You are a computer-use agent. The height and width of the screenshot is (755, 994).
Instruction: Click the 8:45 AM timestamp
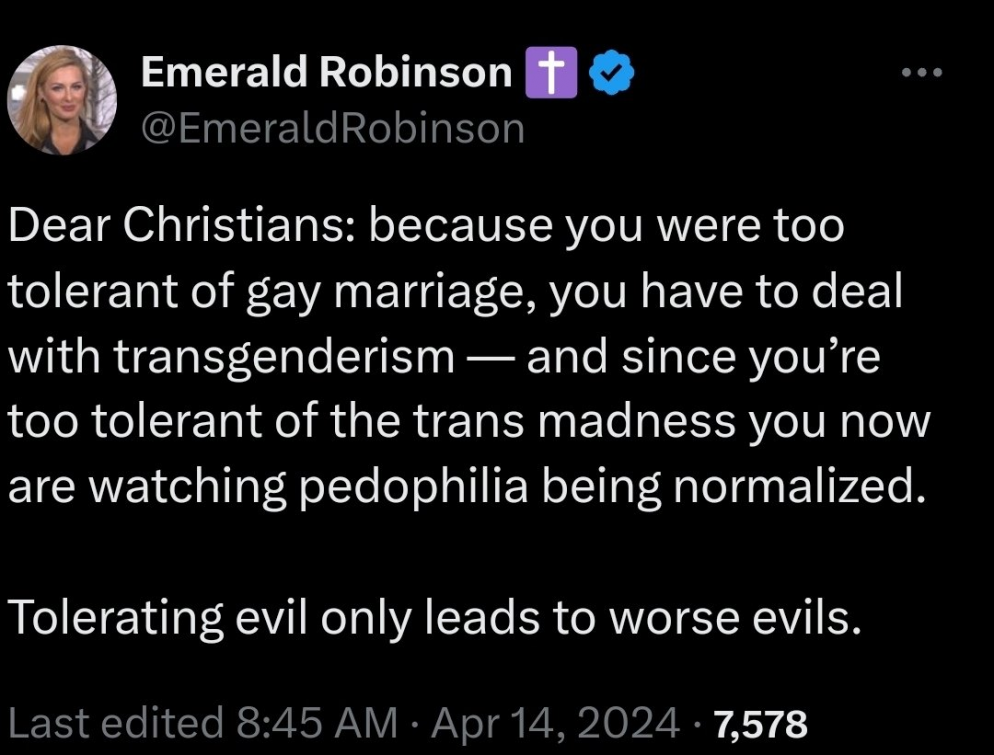[317, 723]
